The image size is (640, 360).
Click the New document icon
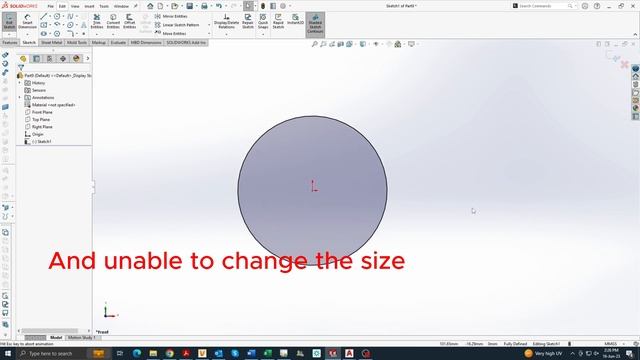tap(160, 6)
